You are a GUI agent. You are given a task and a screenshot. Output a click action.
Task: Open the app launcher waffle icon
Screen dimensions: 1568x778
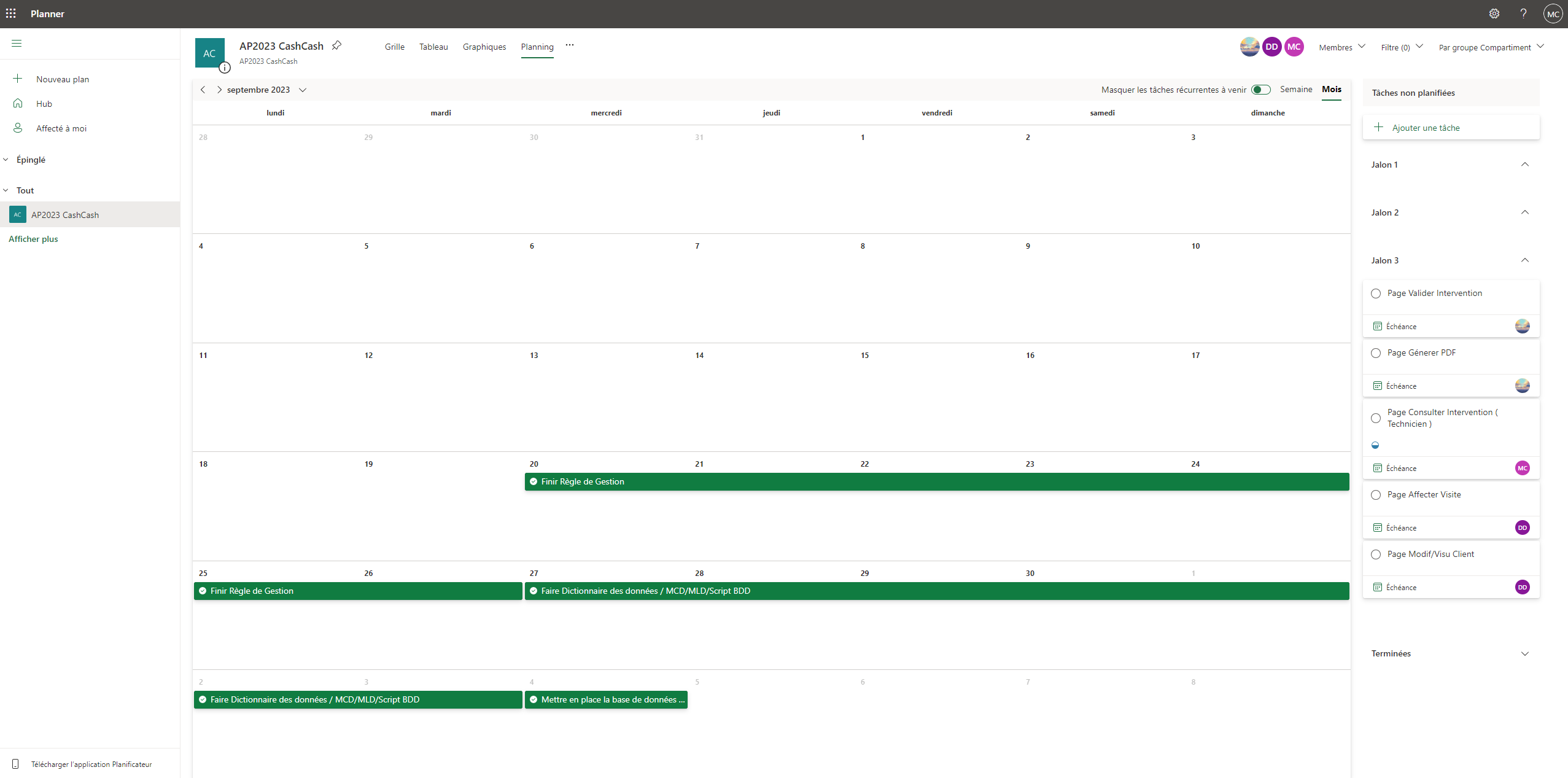[x=11, y=14]
